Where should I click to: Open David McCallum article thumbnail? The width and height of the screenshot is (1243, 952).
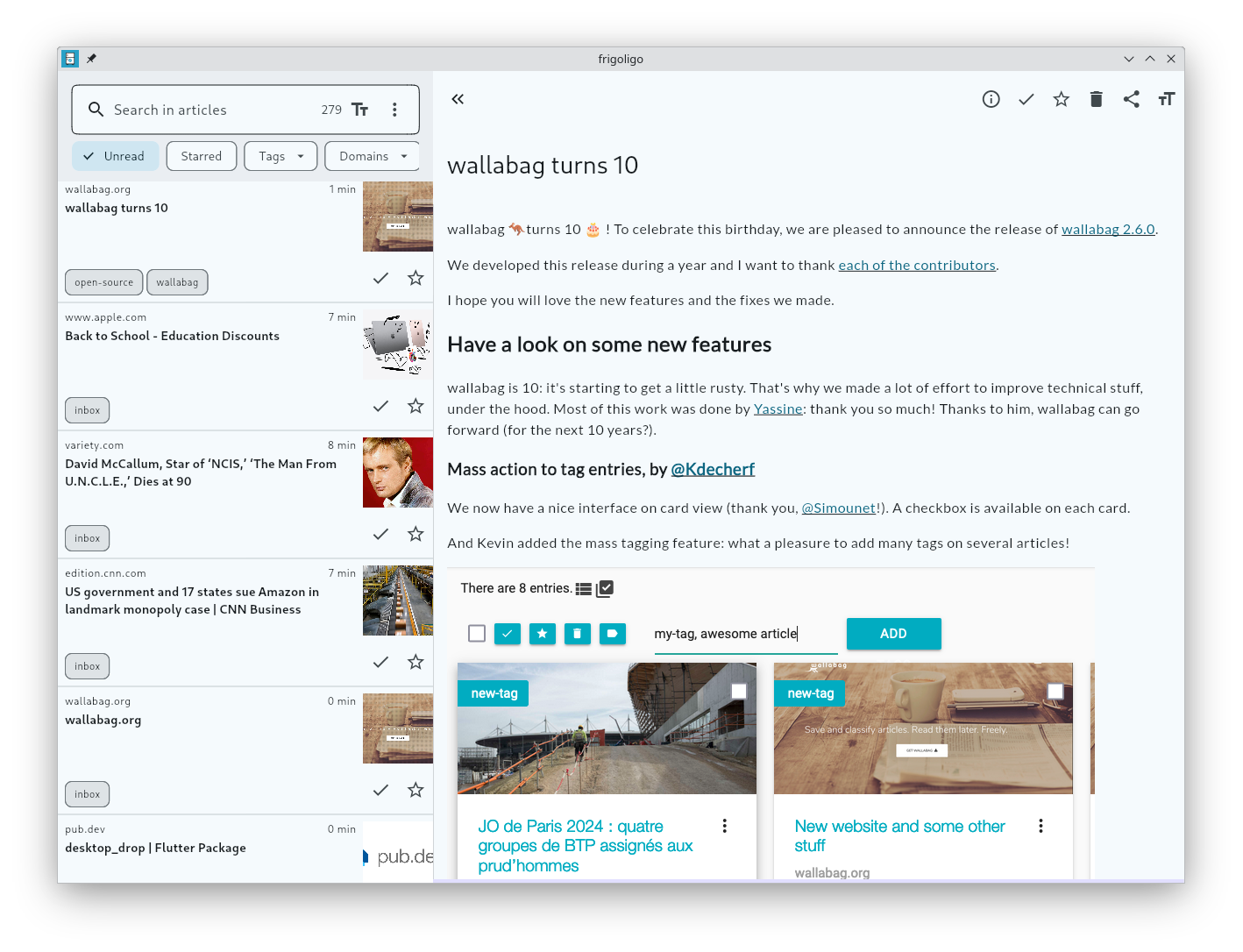coord(398,472)
